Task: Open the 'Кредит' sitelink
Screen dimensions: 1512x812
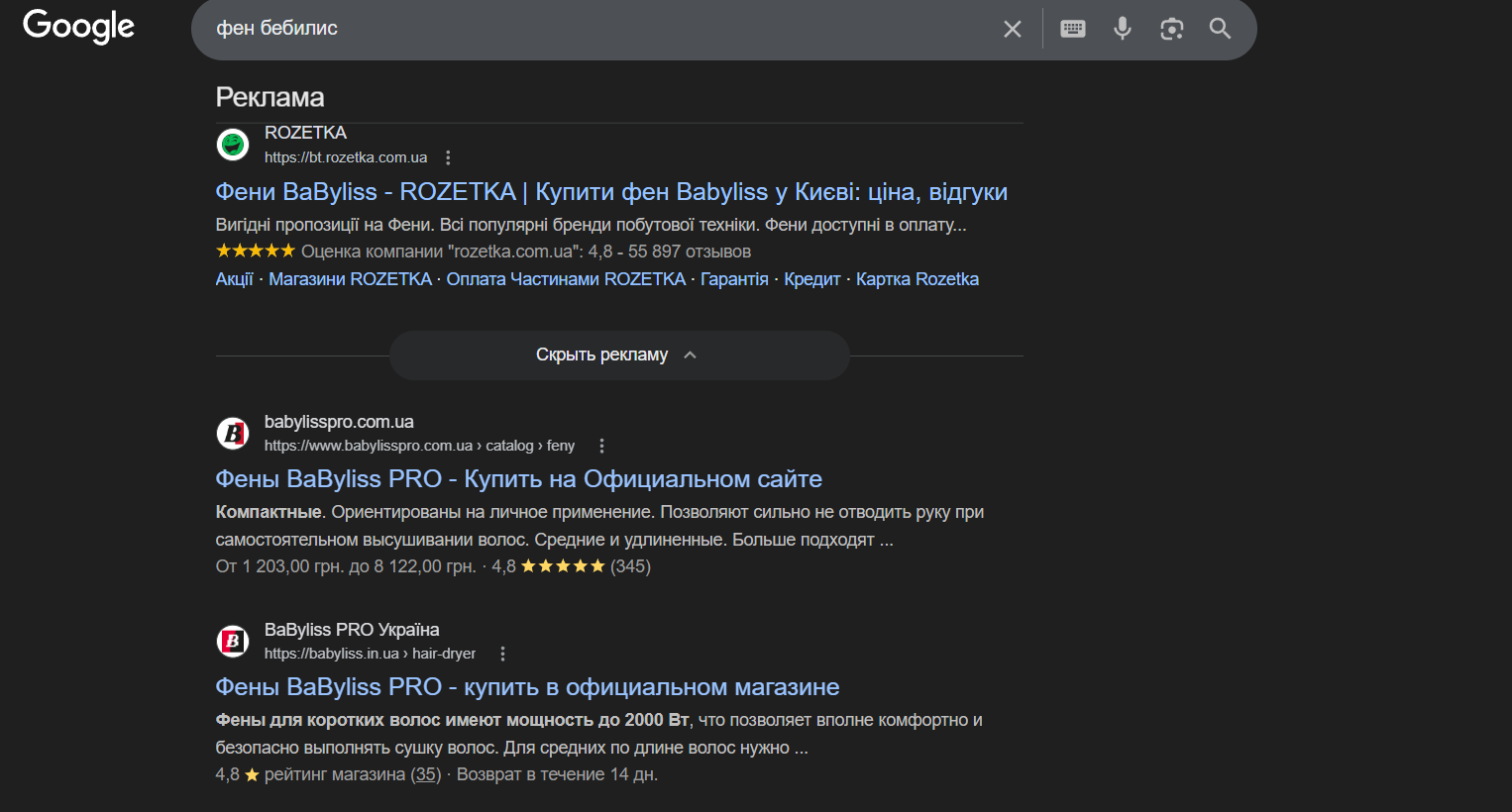Action: tap(812, 279)
